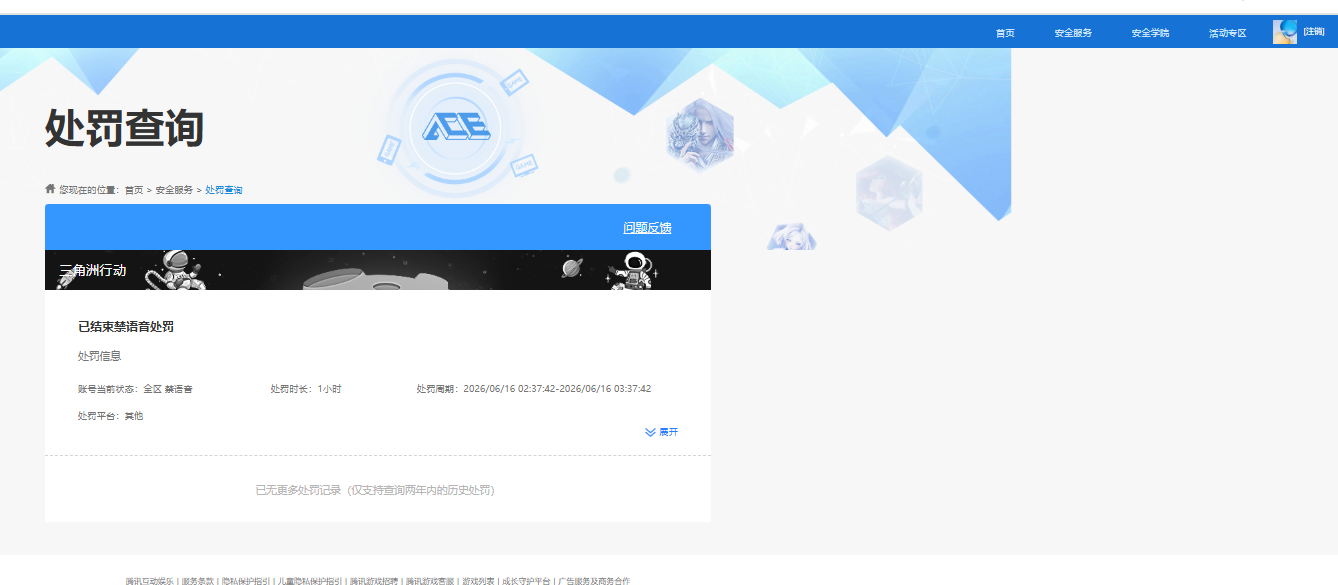Open the 服务条款 footer link
The image size is (1338, 585).
pos(198,580)
